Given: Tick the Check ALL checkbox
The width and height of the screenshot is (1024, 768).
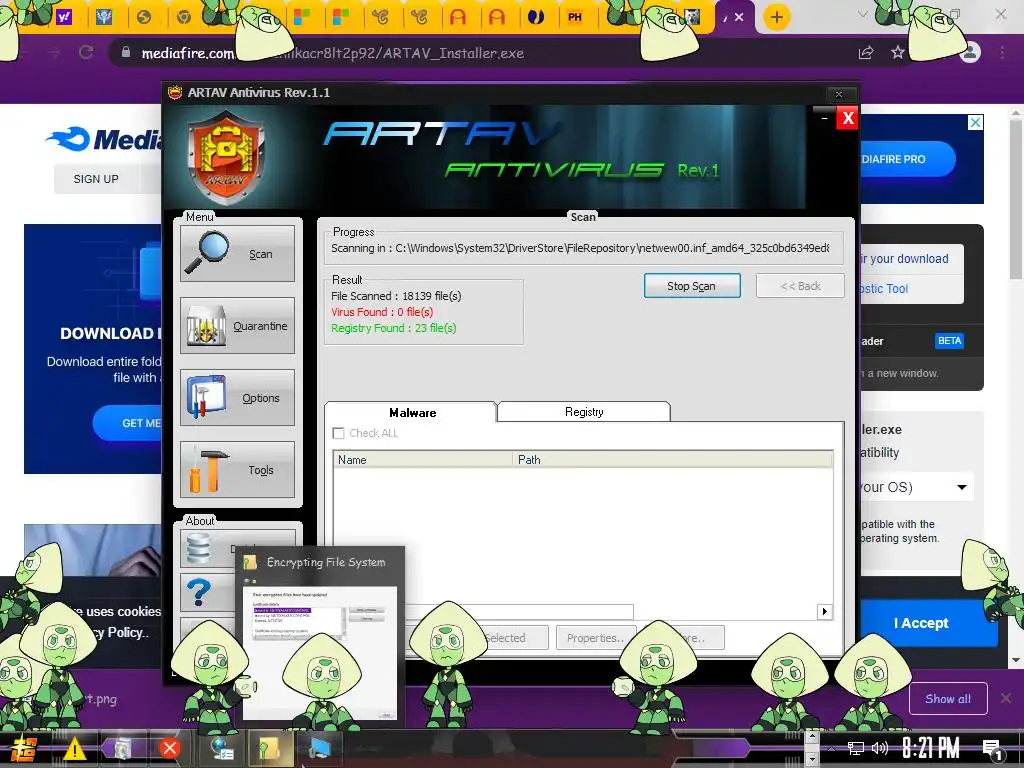Looking at the screenshot, I should pos(338,433).
